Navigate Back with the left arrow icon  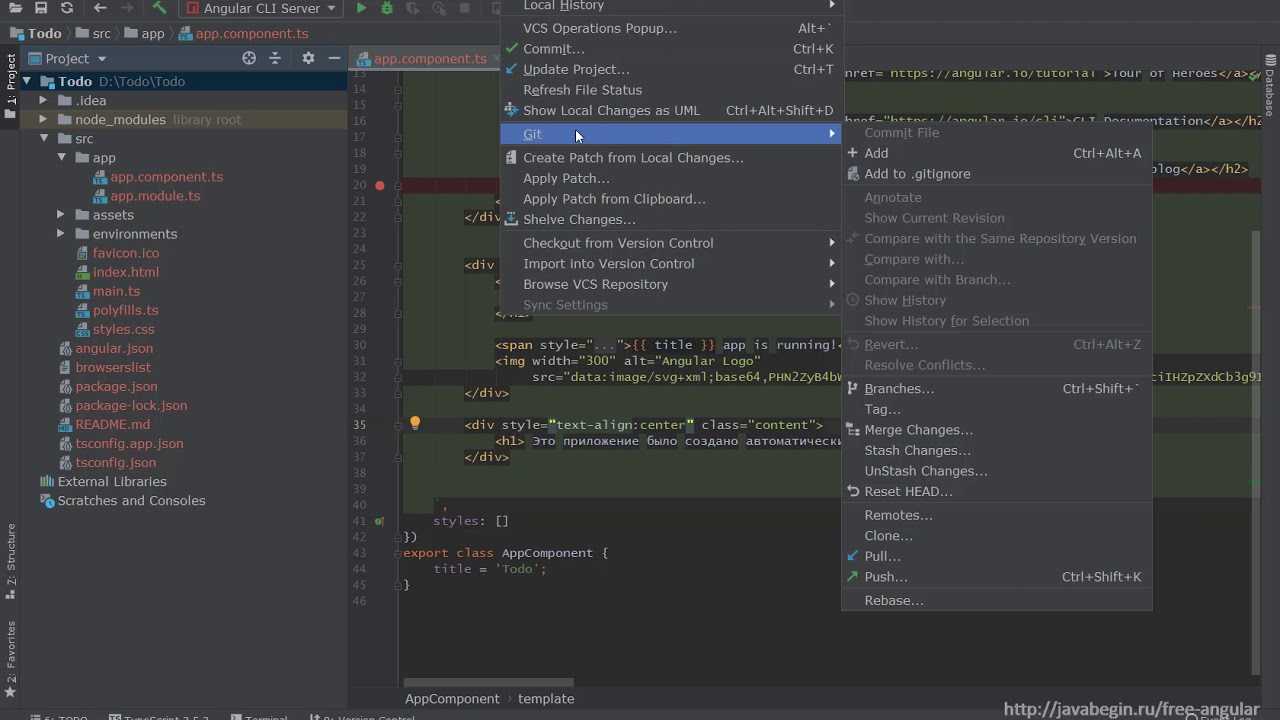click(x=100, y=8)
